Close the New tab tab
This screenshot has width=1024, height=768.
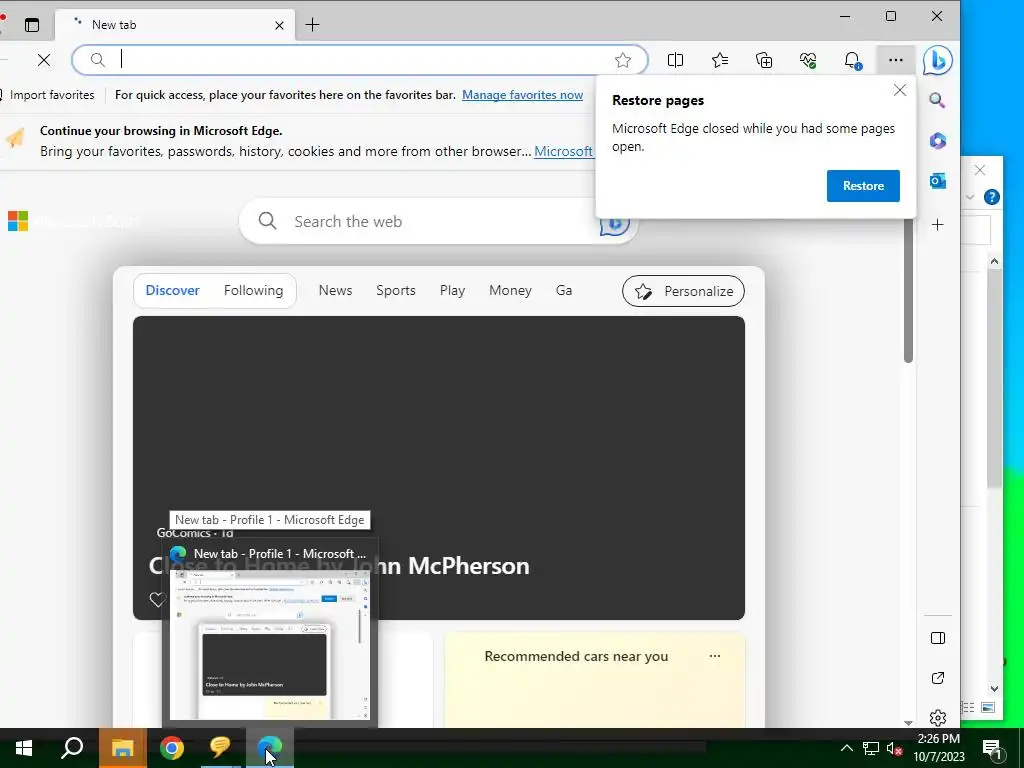[x=279, y=25]
